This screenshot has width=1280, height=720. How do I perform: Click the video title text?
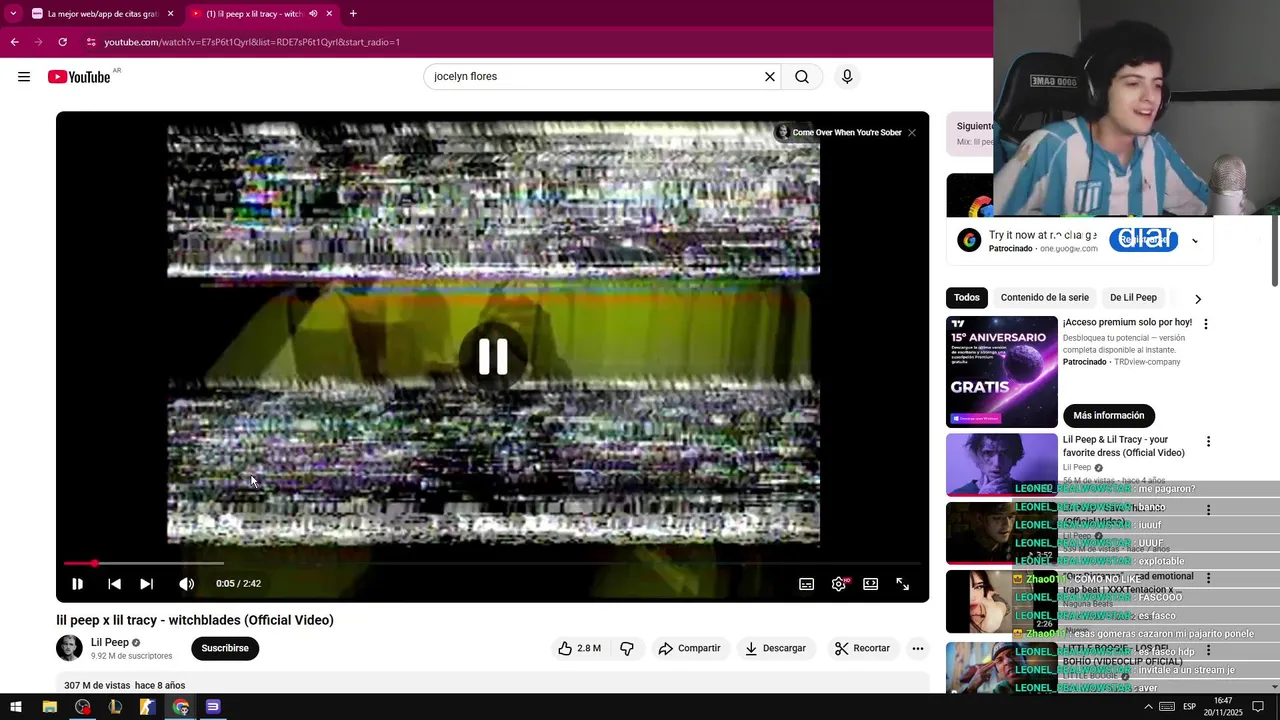tap(195, 620)
